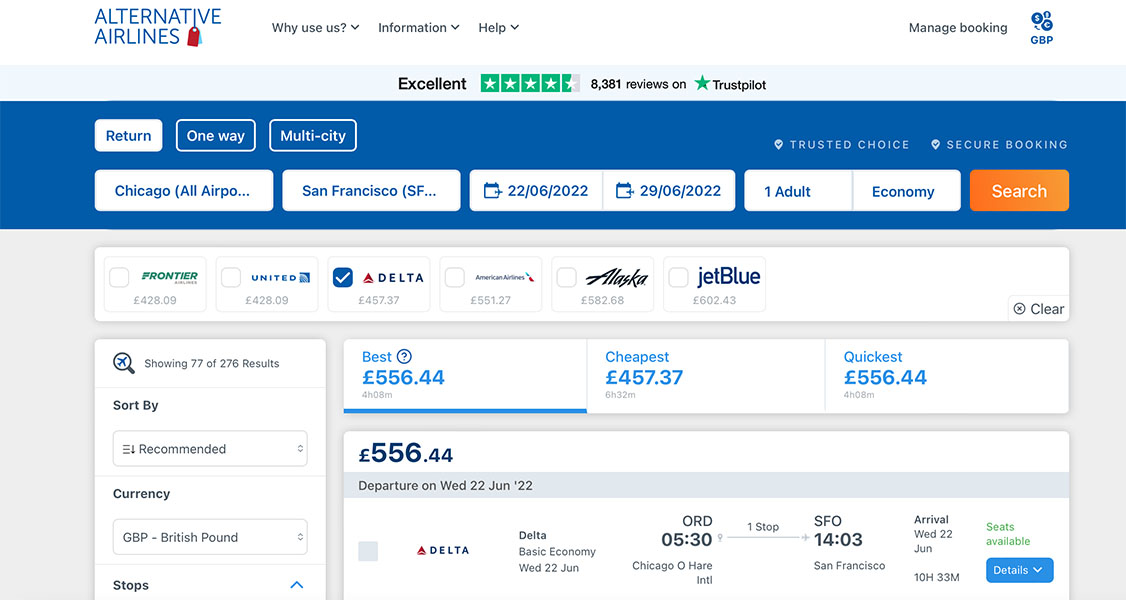Open the Help menu

pos(498,27)
